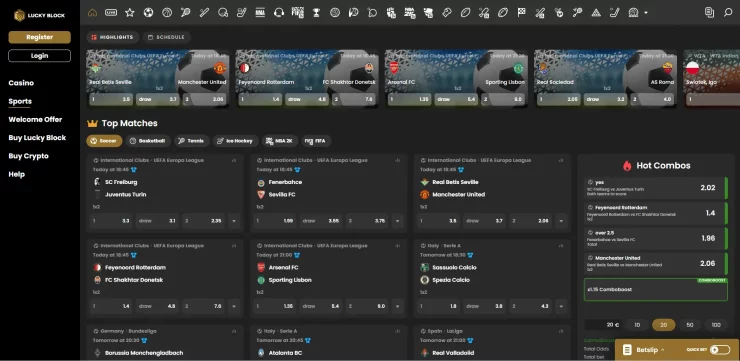Open Buy Crypto in sidebar
740x361 pixels.
28,156
